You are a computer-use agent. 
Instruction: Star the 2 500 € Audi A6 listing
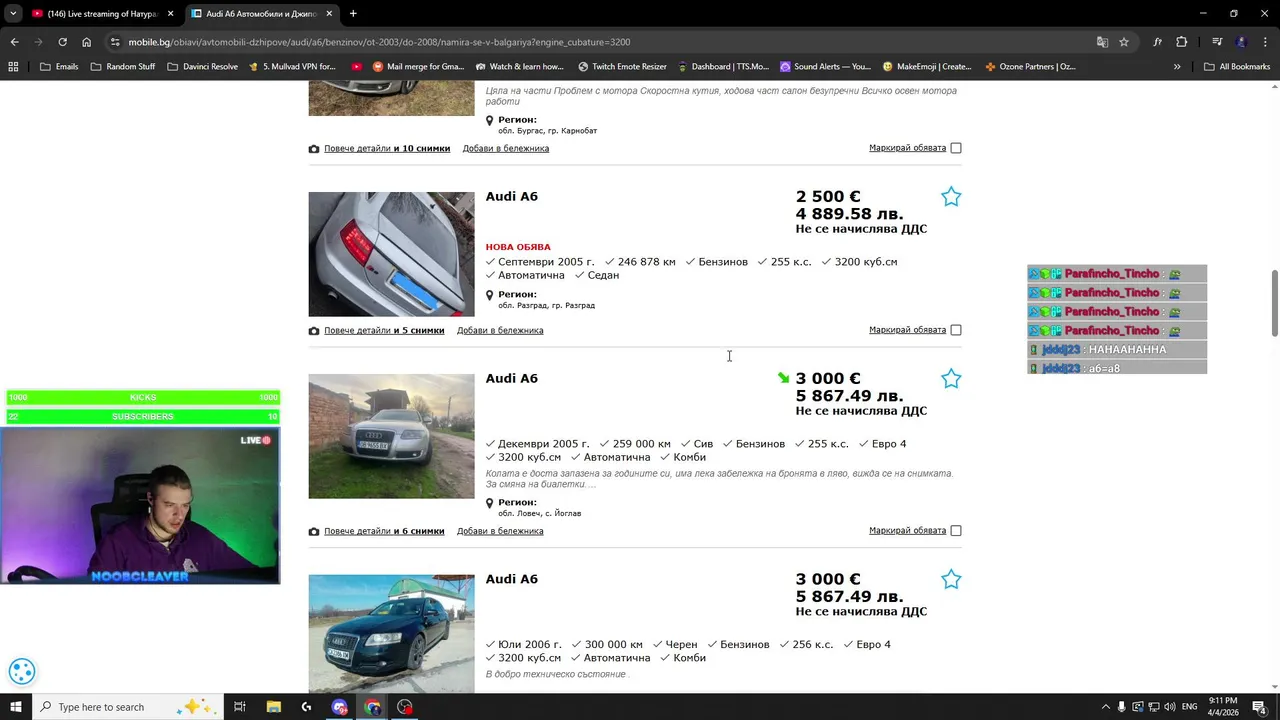[951, 197]
